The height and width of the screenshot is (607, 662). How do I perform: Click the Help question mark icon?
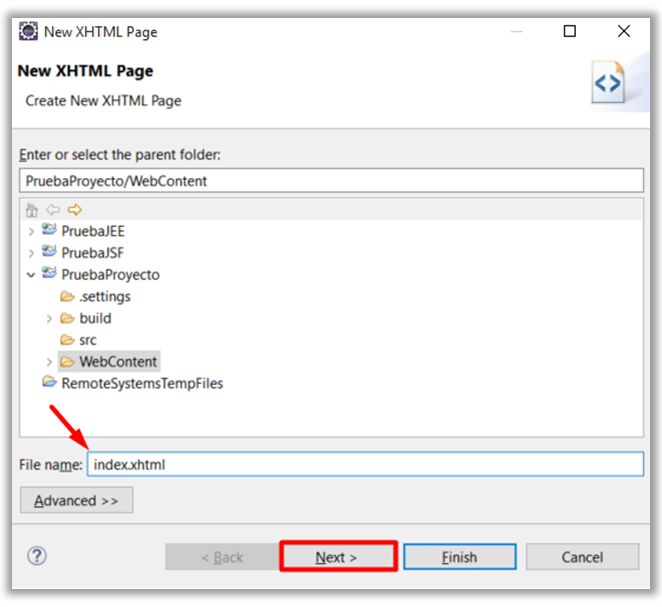(36, 557)
